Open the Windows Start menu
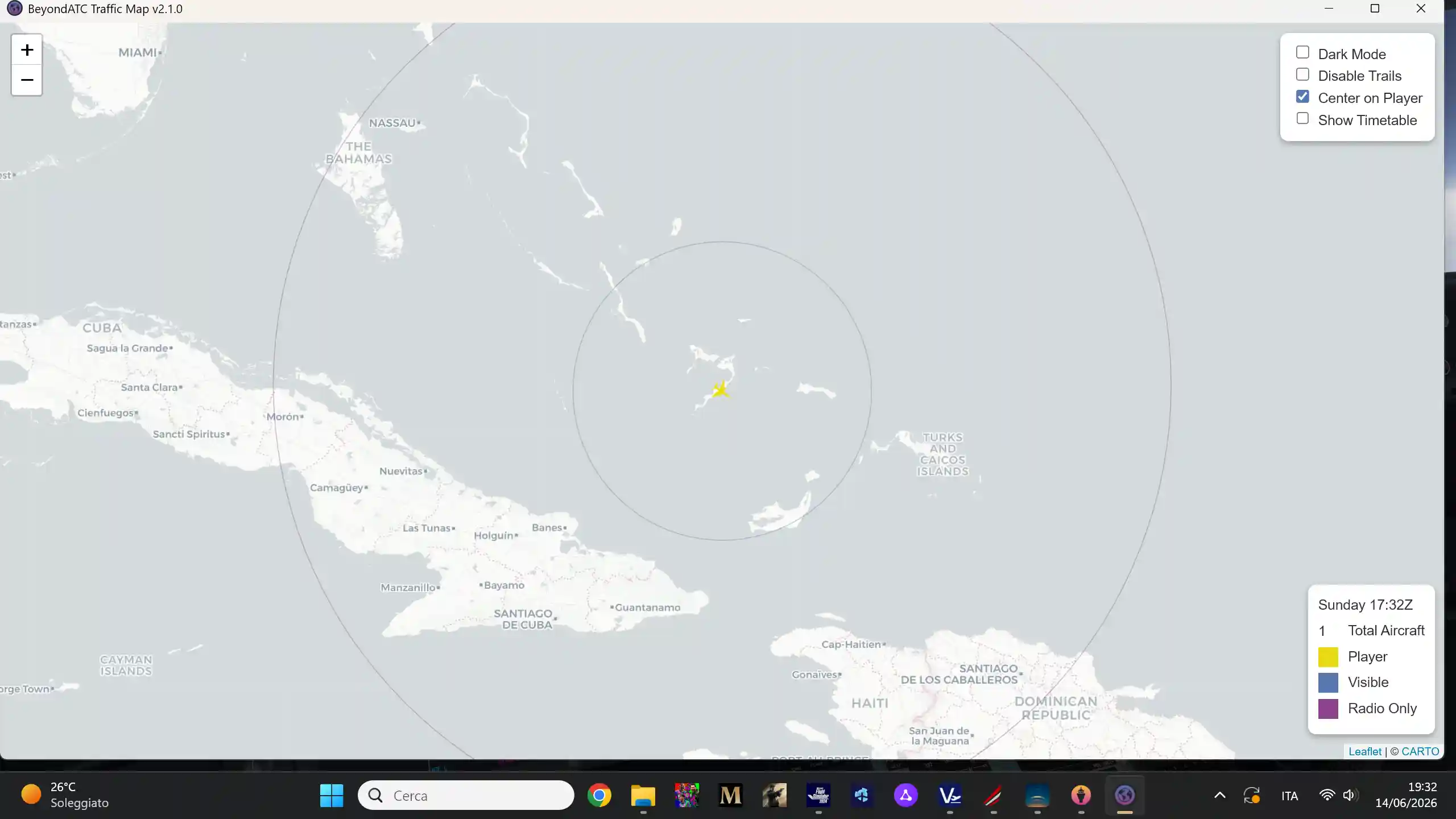The width and height of the screenshot is (1456, 819). pos(332,795)
